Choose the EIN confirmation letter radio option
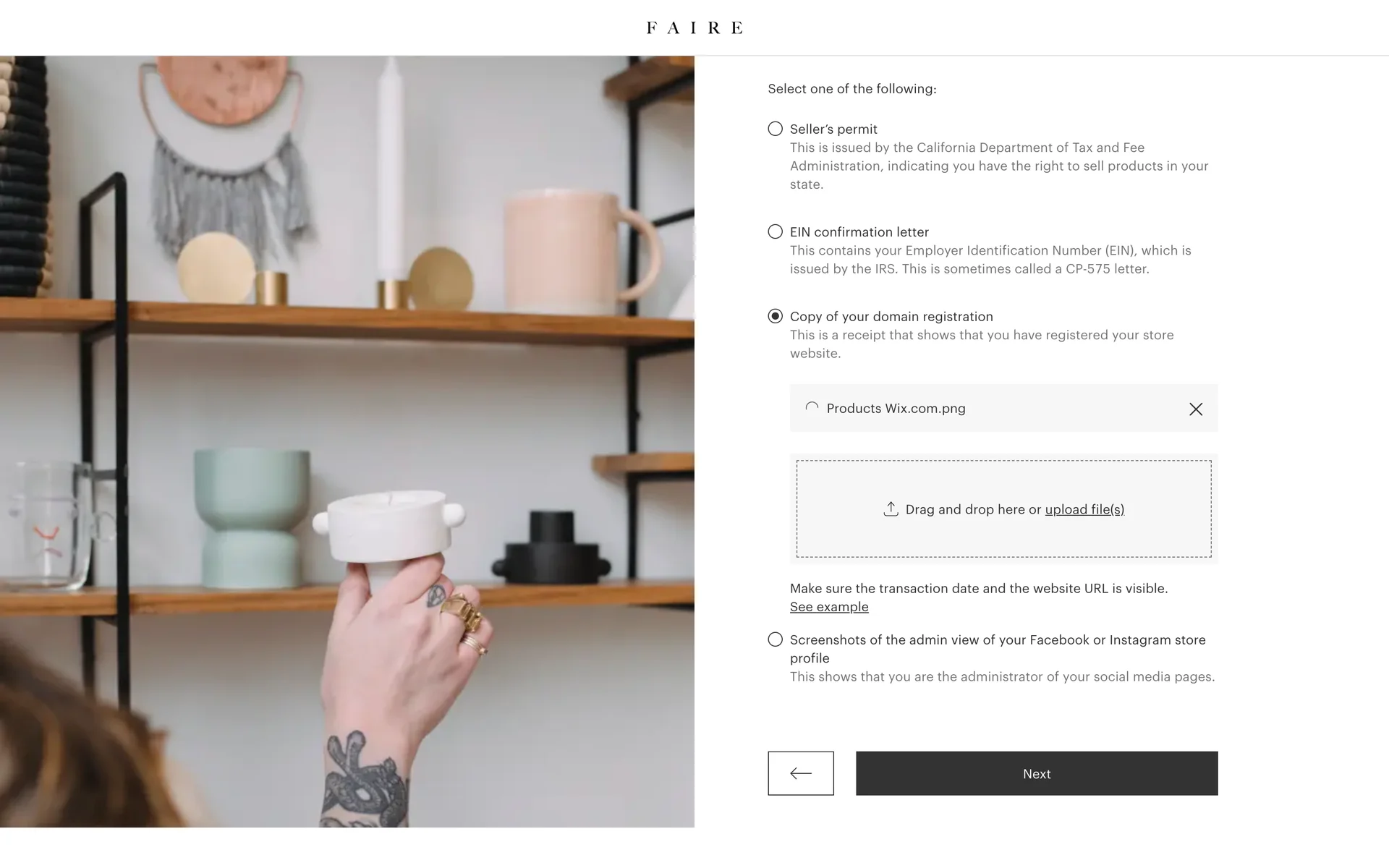 click(x=776, y=231)
